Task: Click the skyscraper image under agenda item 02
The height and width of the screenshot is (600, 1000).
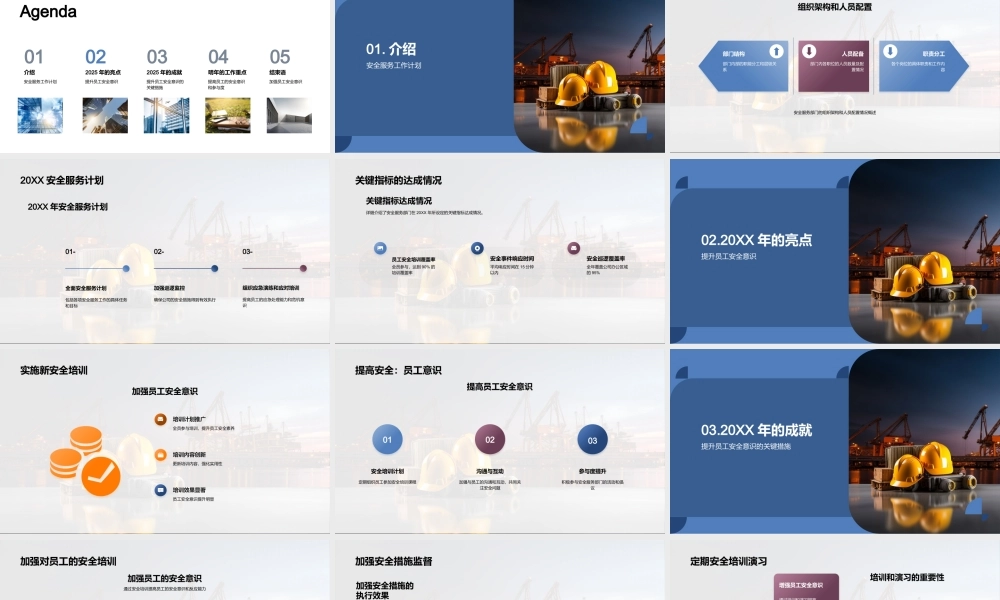Action: tap(105, 115)
